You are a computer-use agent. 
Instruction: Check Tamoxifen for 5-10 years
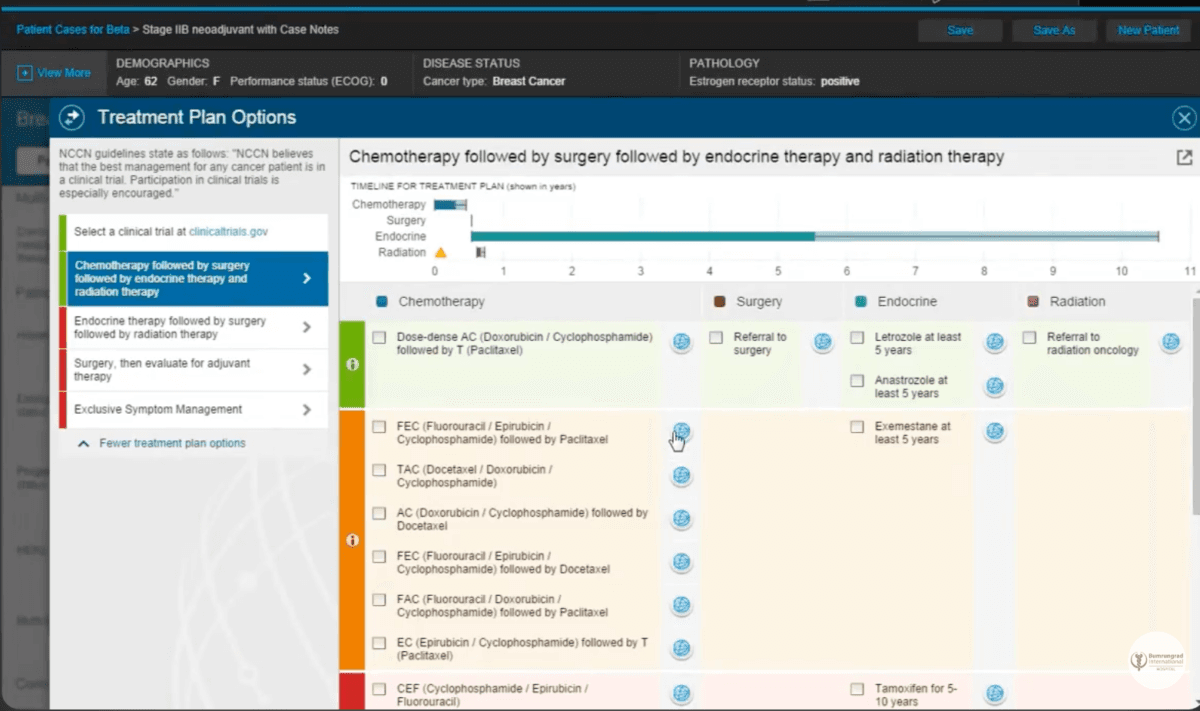tap(857, 689)
